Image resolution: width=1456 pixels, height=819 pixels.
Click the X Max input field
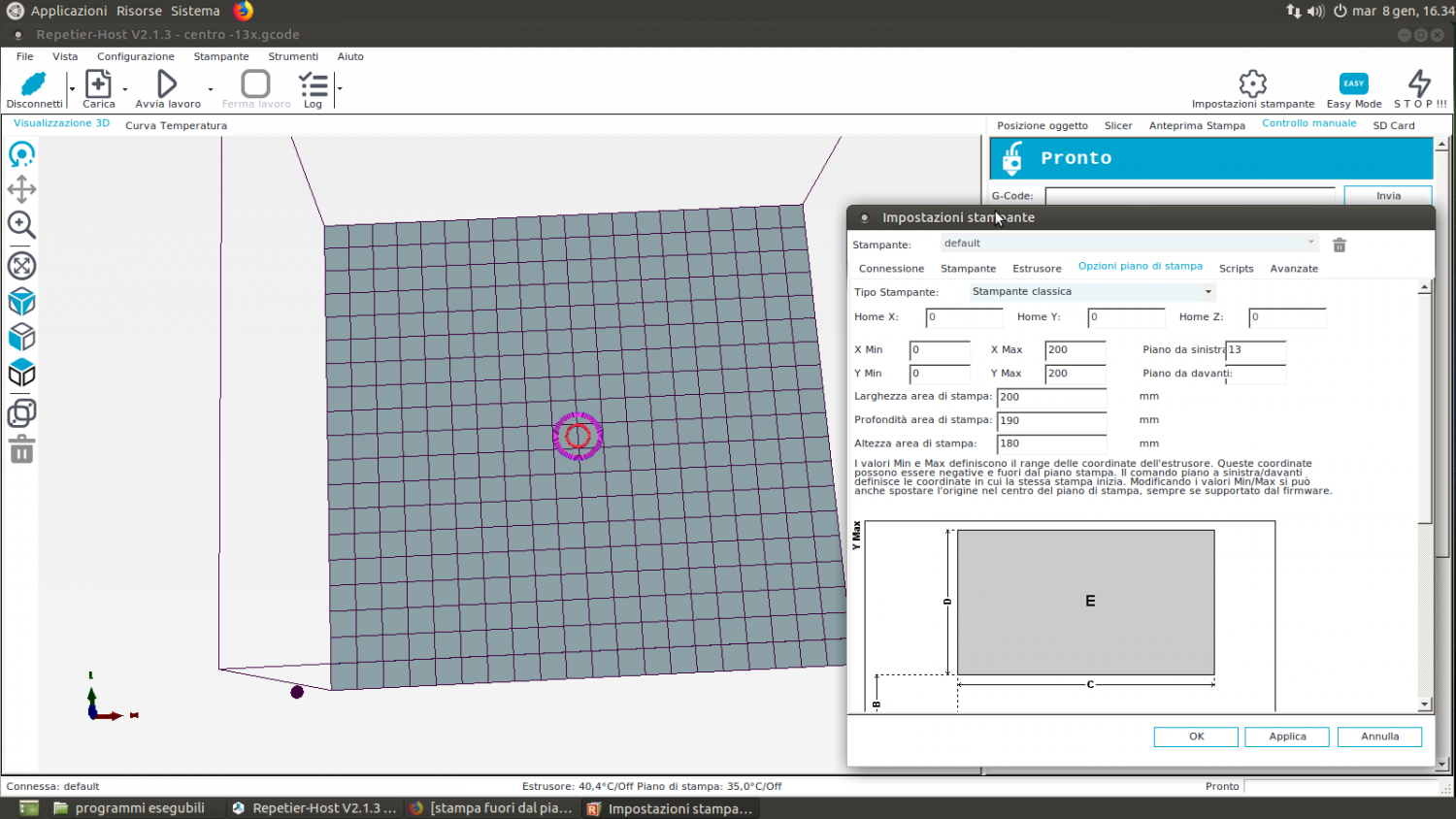[1075, 350]
